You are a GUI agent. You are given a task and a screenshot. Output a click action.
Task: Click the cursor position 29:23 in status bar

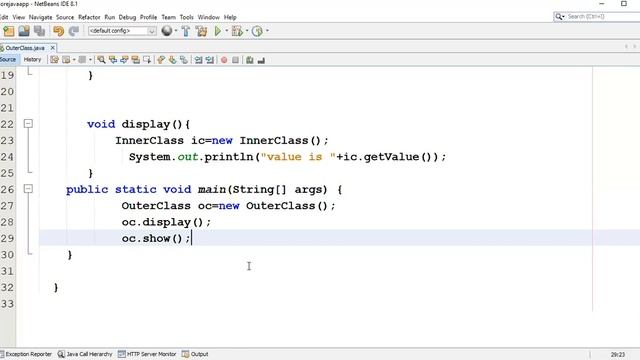point(618,355)
